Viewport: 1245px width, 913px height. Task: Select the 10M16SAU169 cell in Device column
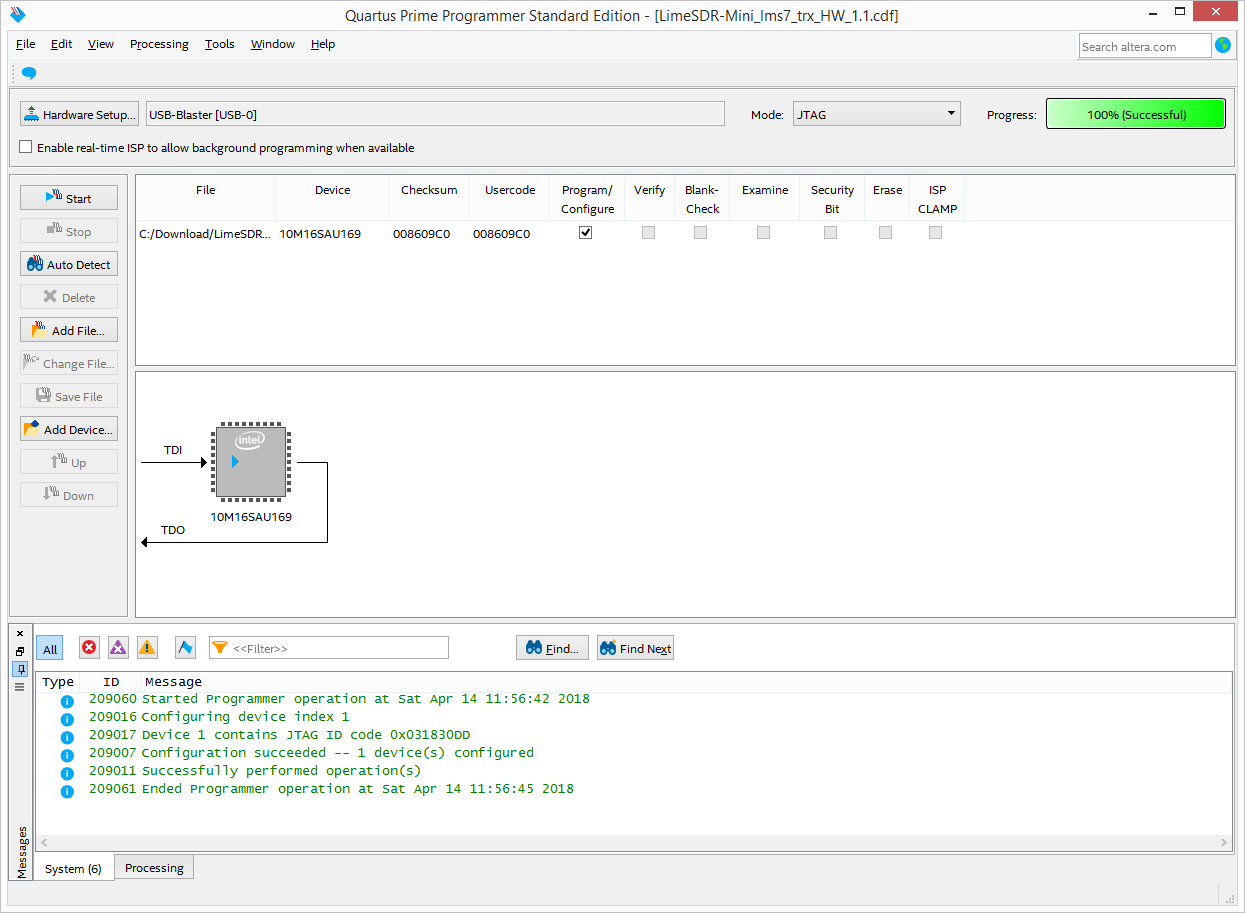pos(320,233)
